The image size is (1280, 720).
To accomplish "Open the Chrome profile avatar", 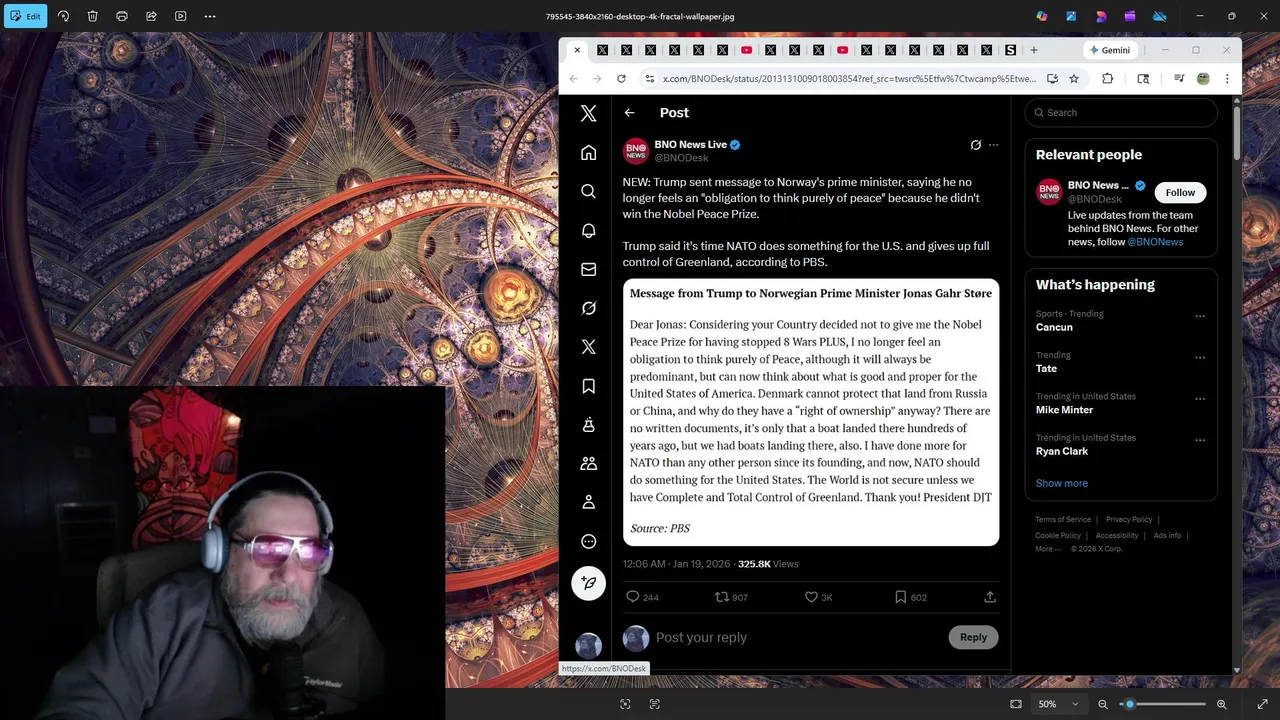I will tap(1203, 79).
